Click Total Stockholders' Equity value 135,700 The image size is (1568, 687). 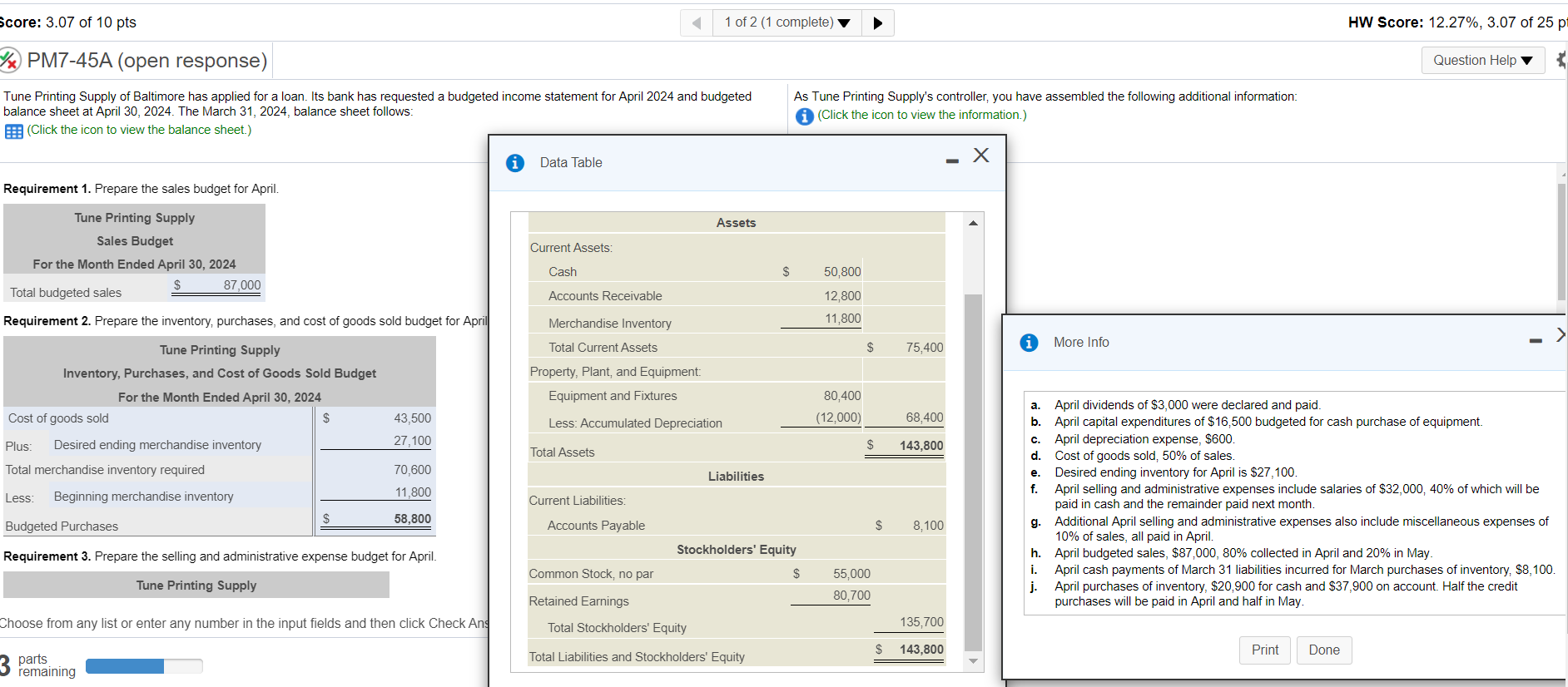pos(921,622)
